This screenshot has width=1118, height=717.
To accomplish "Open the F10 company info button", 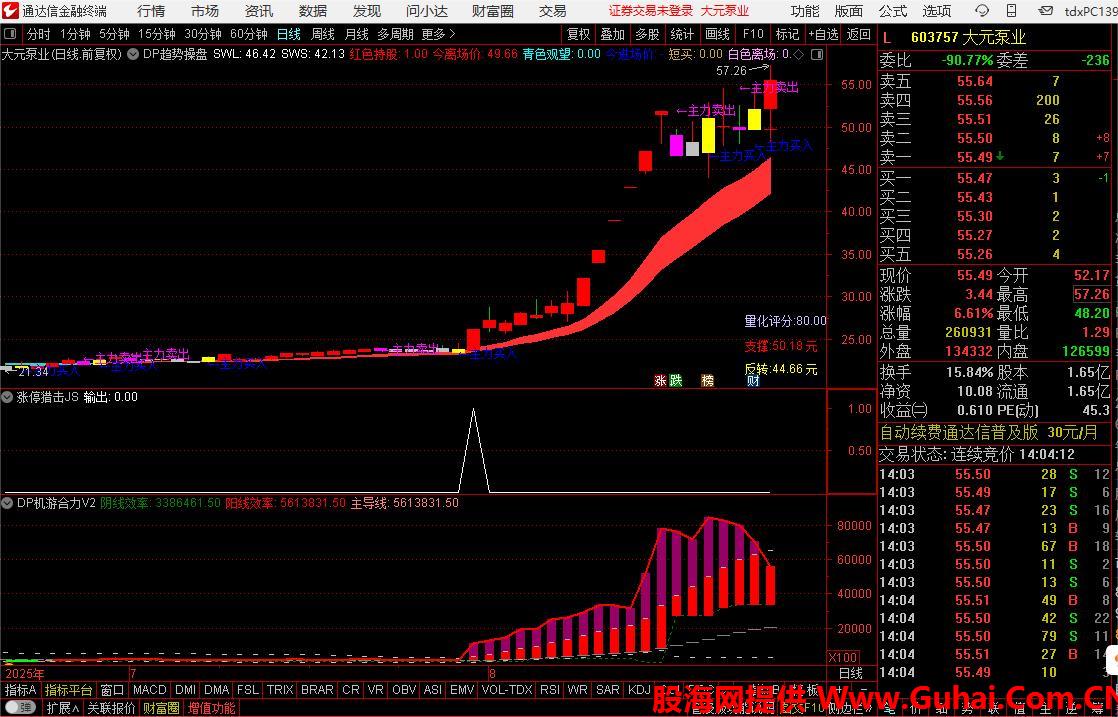I will tap(753, 33).
